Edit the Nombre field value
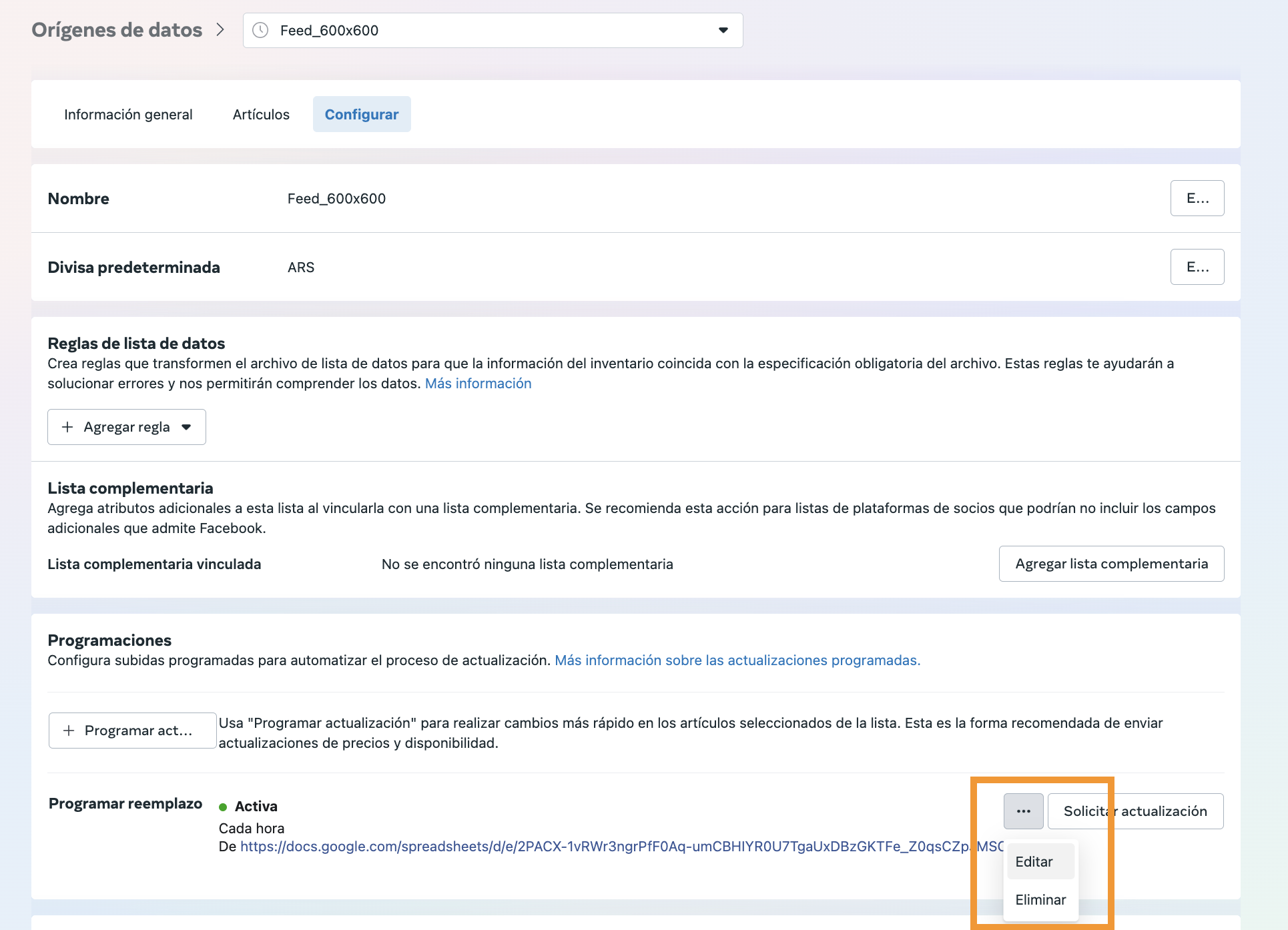This screenshot has height=930, width=1288. tap(1197, 198)
